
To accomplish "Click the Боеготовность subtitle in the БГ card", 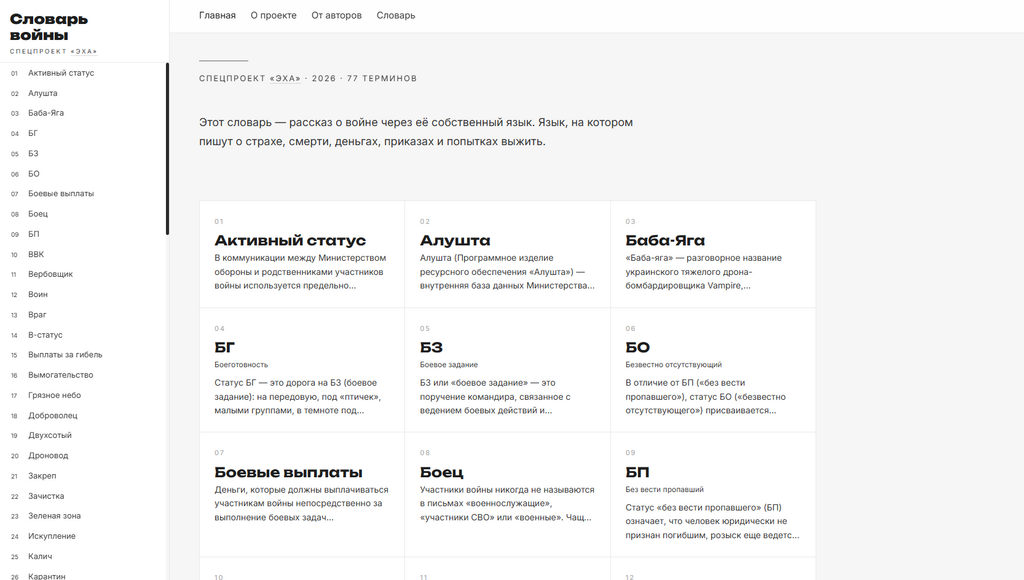I will pos(241,364).
